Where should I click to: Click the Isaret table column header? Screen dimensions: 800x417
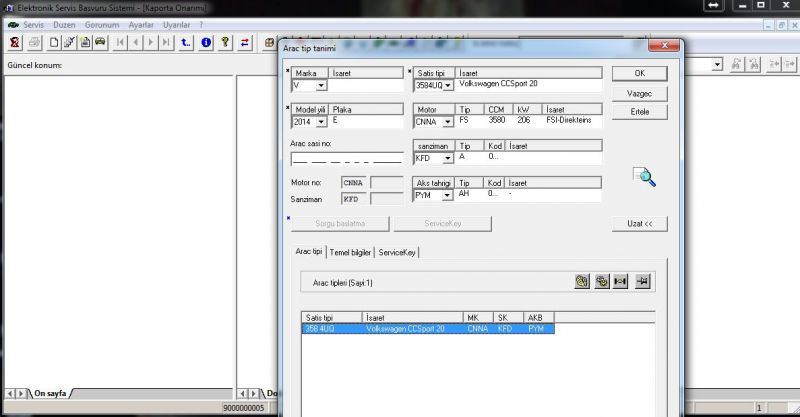(413, 317)
